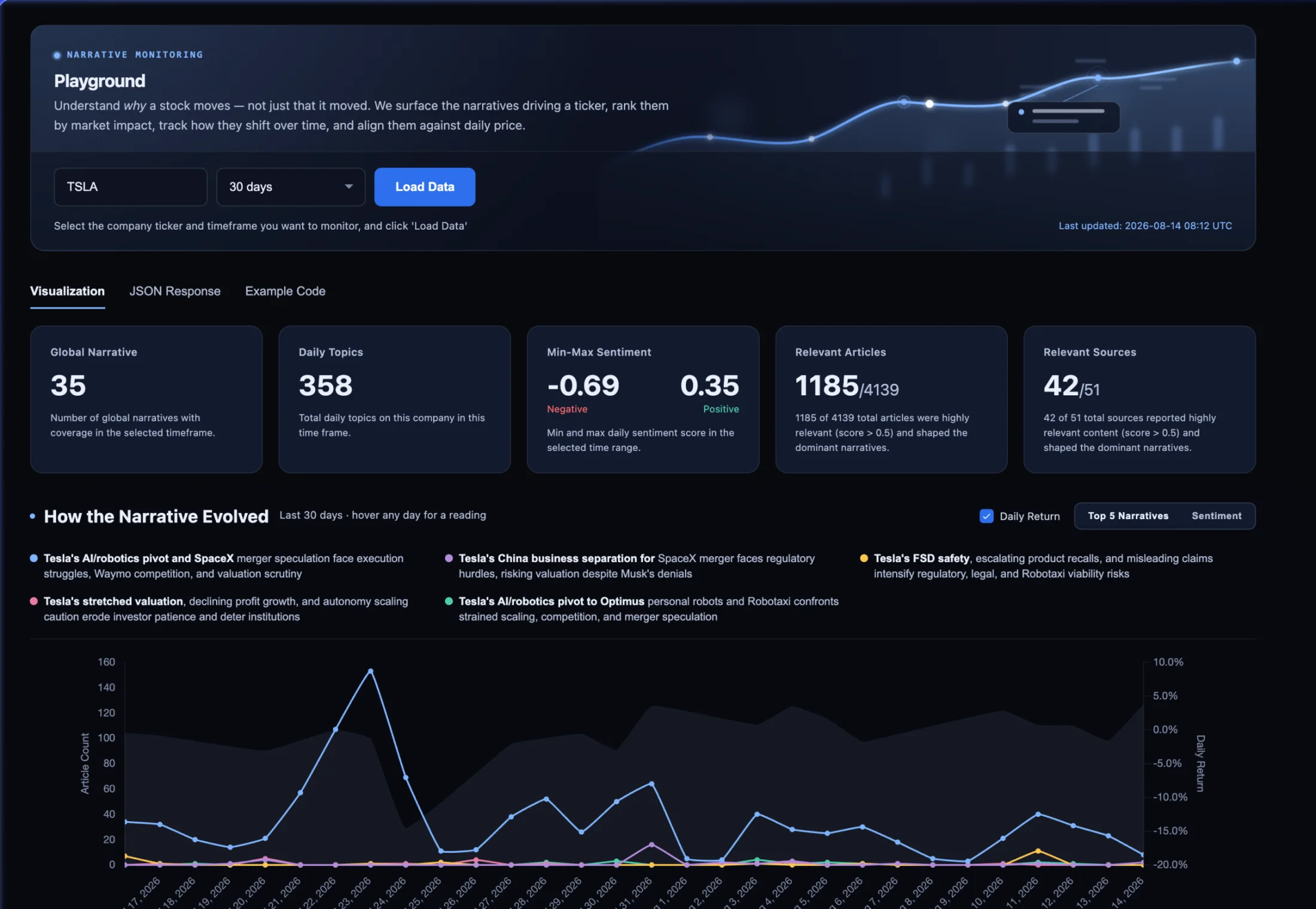Click the Last updated timestamp text
1316x909 pixels.
(1146, 225)
